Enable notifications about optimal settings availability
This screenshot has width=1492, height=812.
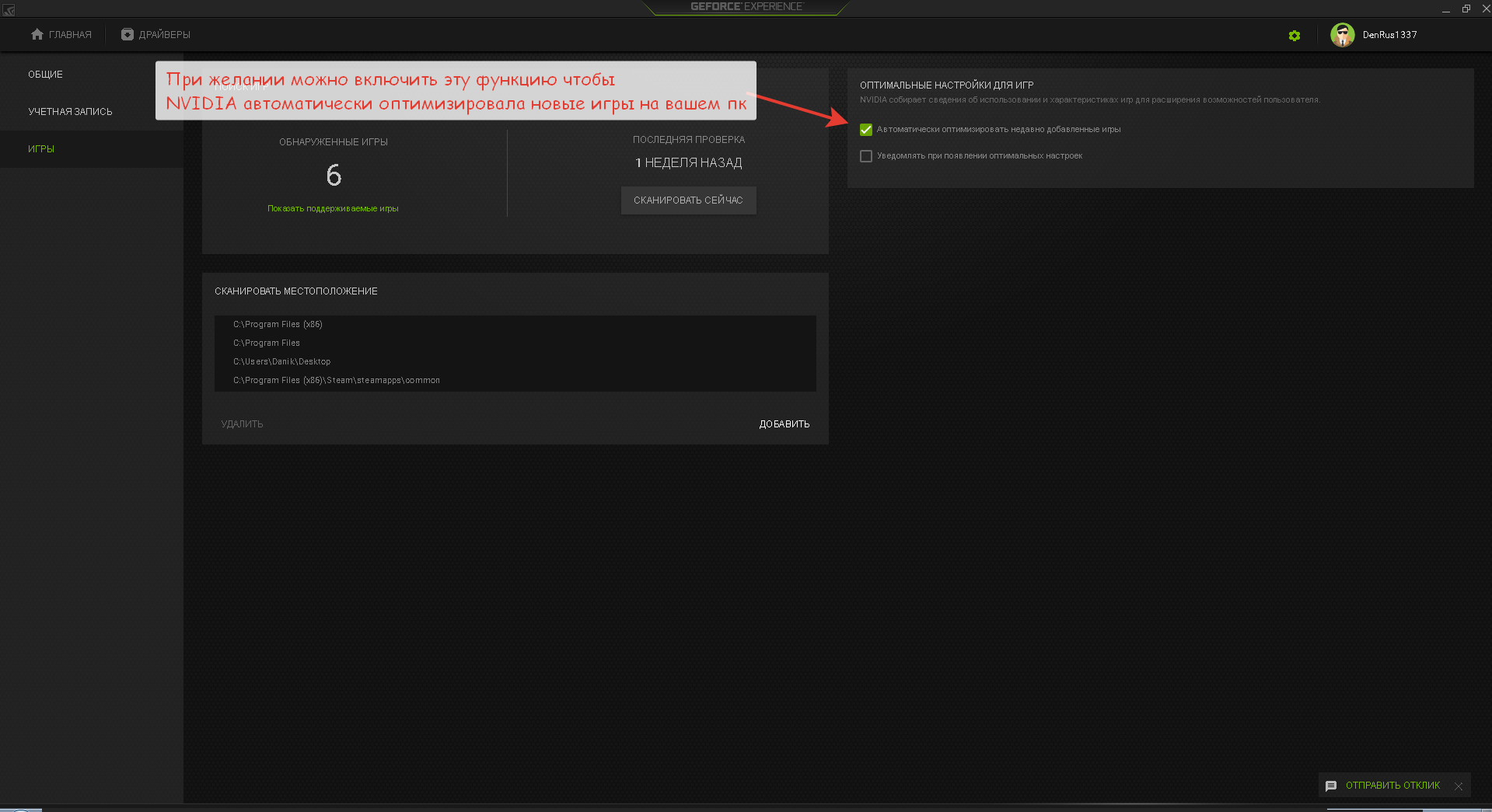(866, 156)
